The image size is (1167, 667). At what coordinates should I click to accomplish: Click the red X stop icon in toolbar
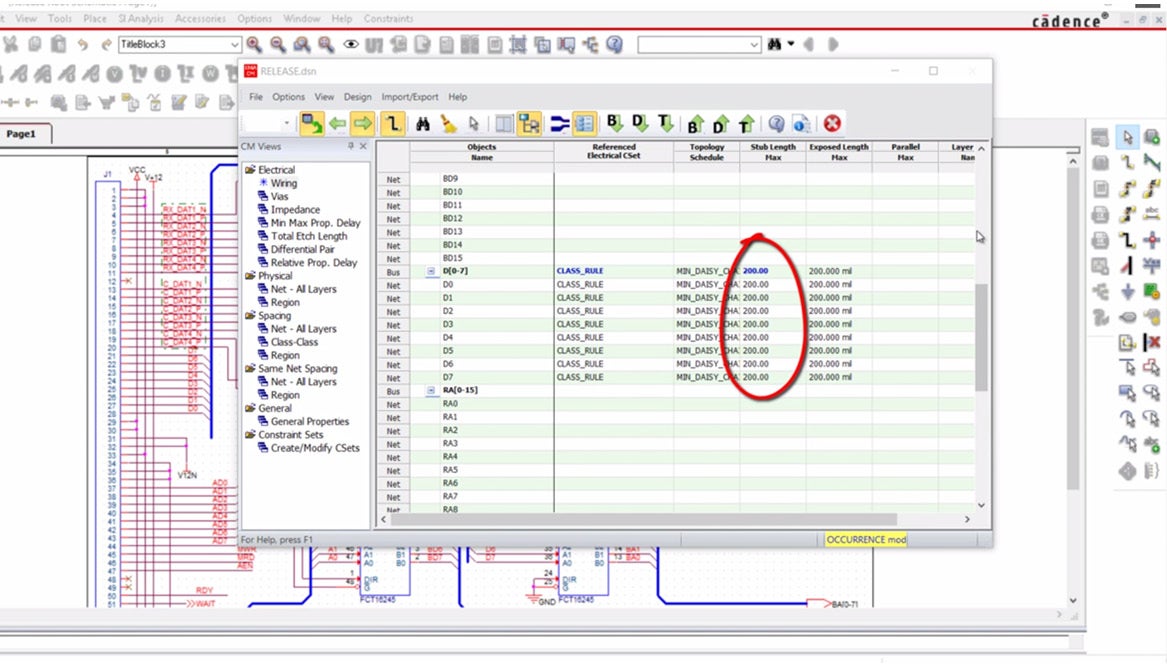tap(832, 124)
